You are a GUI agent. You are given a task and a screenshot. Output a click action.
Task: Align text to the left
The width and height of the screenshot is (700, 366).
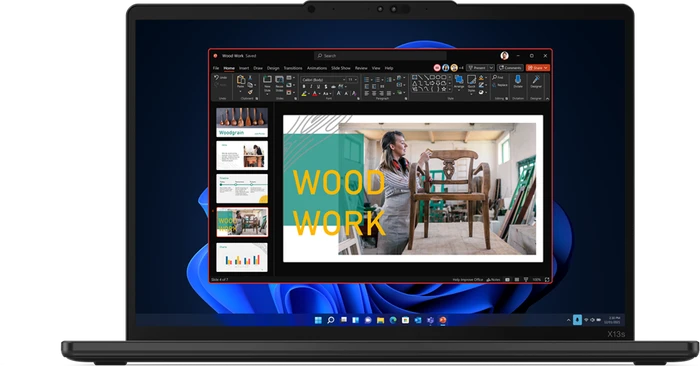point(367,94)
